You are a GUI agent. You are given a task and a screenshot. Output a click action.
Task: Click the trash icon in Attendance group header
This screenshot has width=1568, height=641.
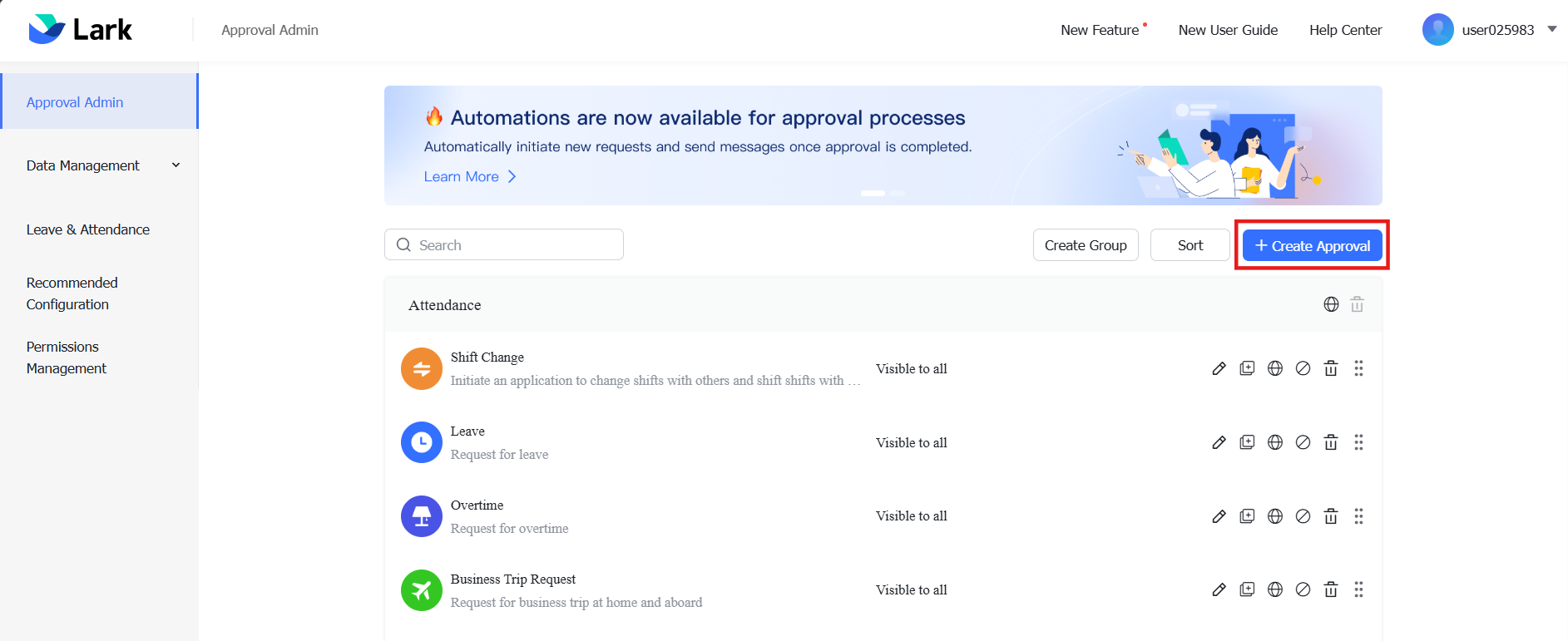(x=1357, y=304)
